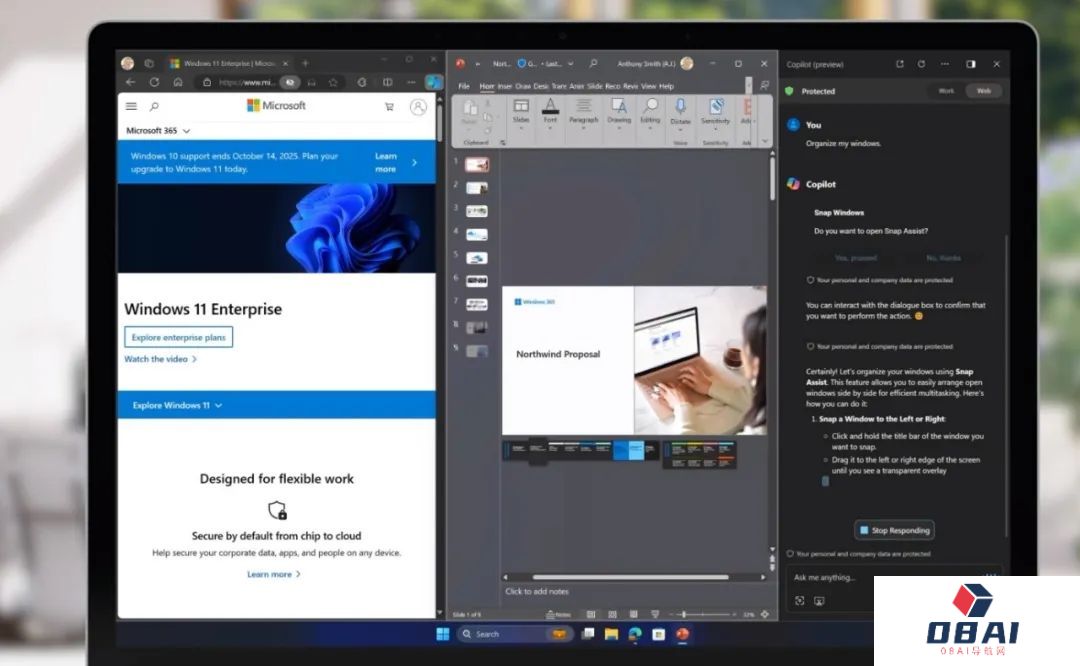Open Copilot more options menu
This screenshot has width=1080, height=666.
click(945, 64)
